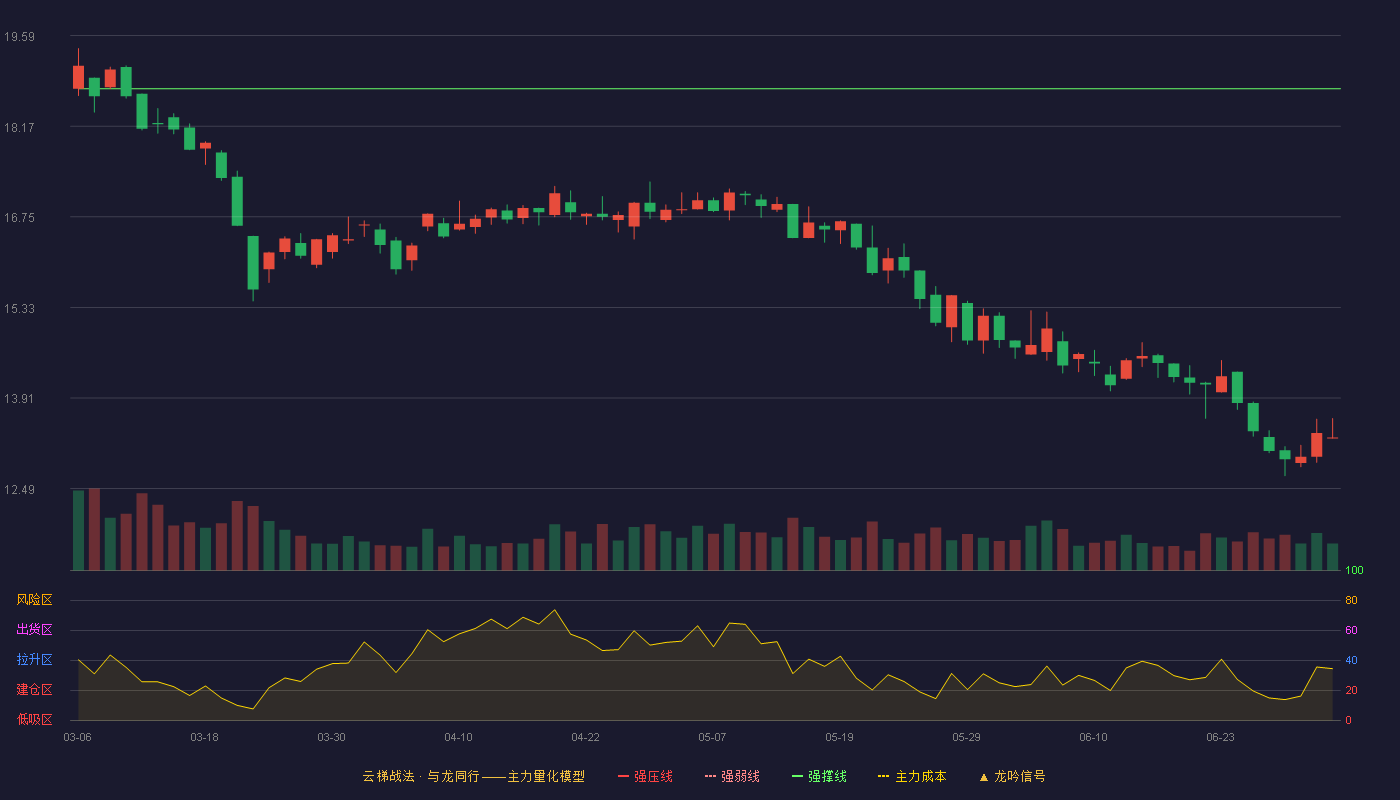Click the 风险区 zone label
Viewport: 1400px width, 800px height.
34,600
